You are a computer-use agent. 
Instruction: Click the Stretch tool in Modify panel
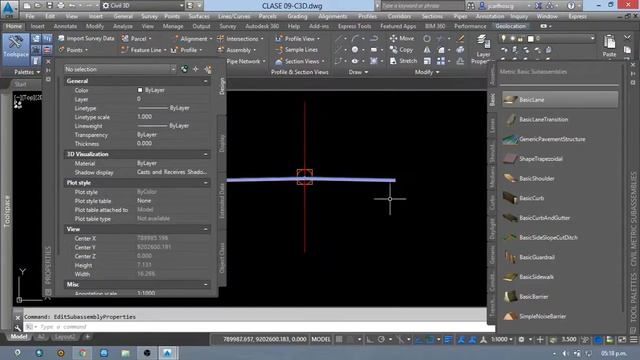point(403,61)
